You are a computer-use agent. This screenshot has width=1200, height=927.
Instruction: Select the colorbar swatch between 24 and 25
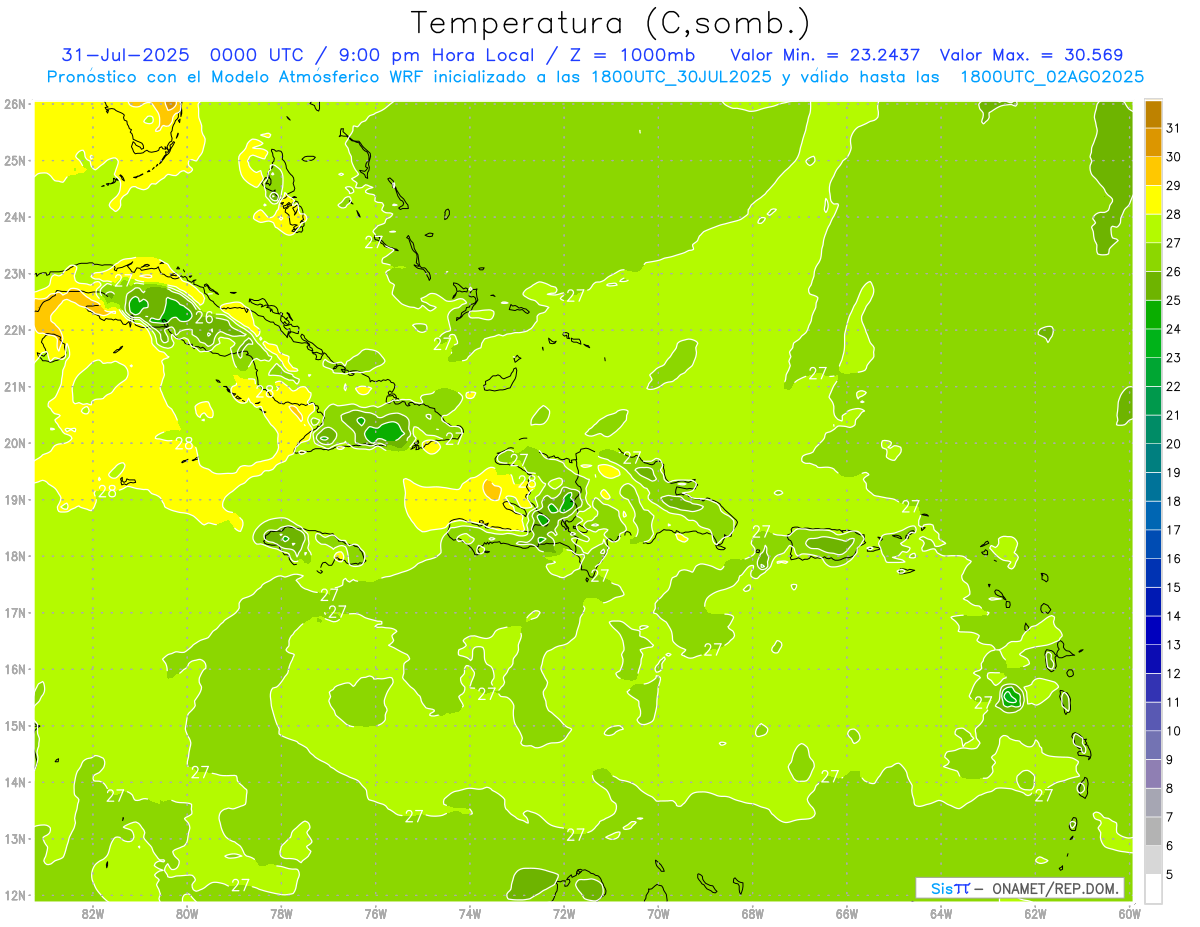pyautogui.click(x=1153, y=315)
